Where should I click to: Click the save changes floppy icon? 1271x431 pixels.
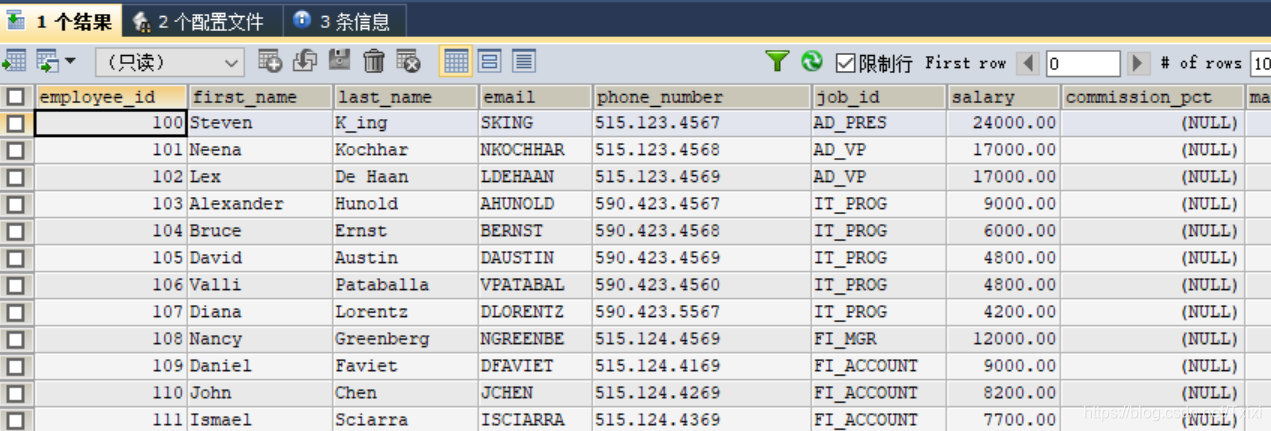click(339, 61)
